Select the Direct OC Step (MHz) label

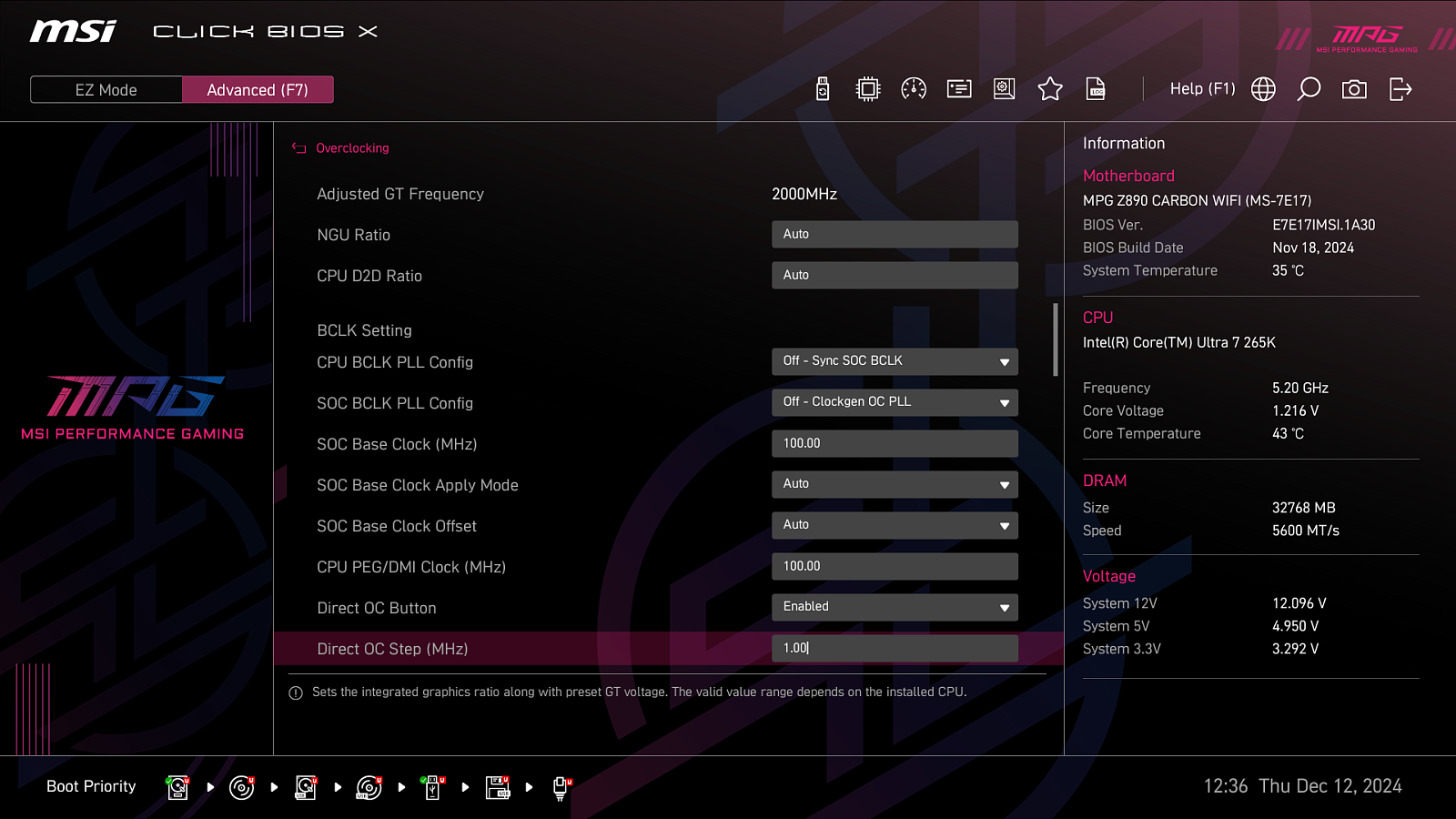pyautogui.click(x=392, y=649)
